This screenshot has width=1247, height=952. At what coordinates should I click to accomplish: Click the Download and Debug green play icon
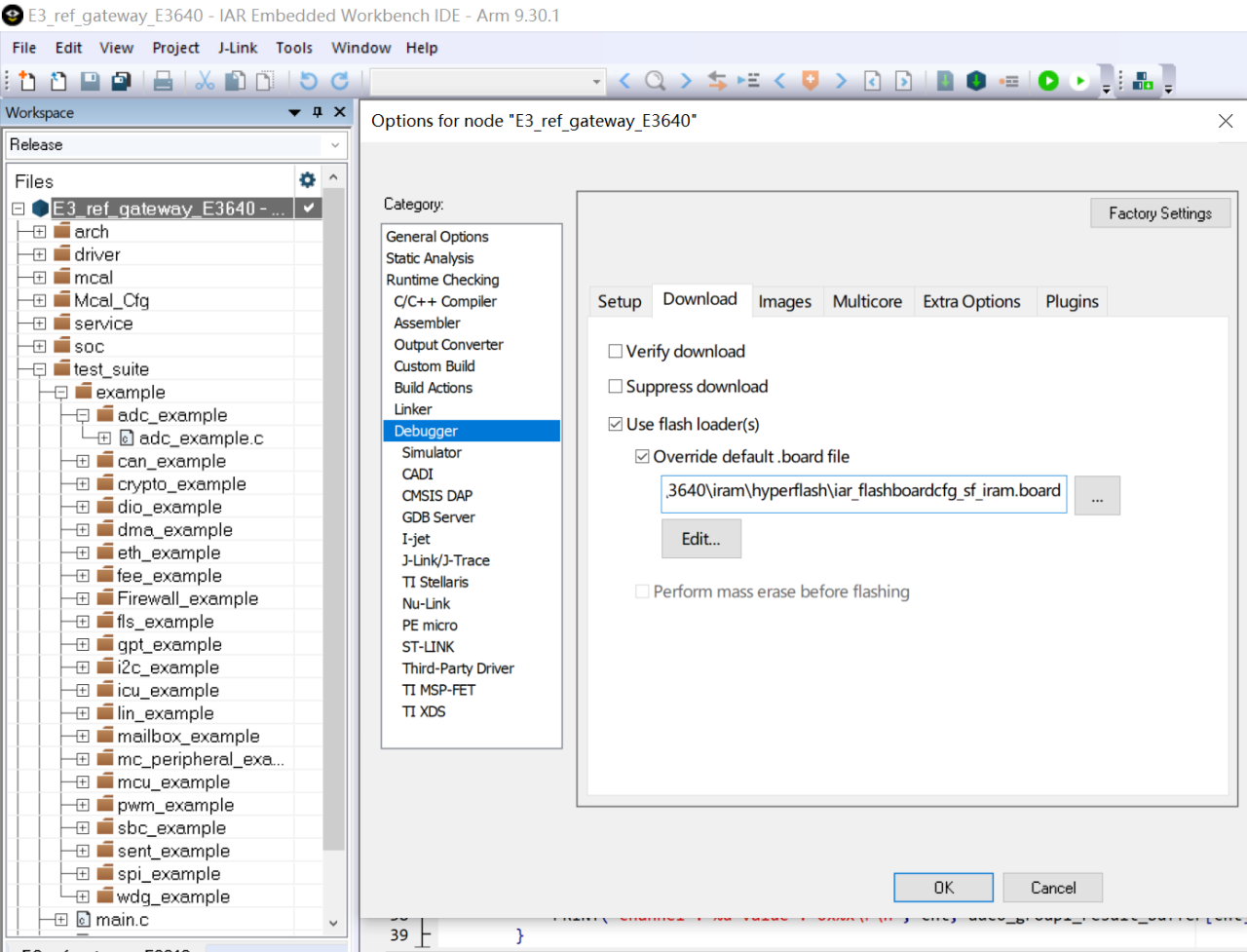(1048, 81)
